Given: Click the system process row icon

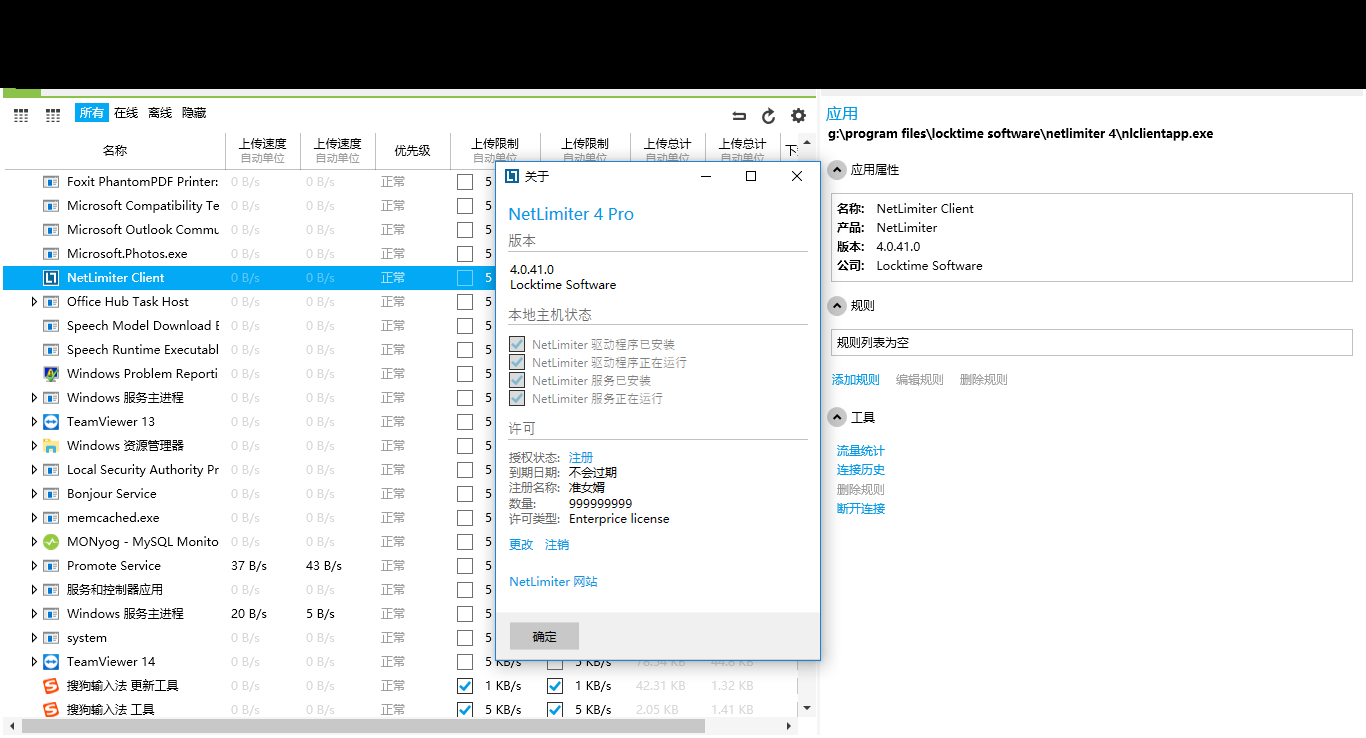Looking at the screenshot, I should click(x=51, y=638).
